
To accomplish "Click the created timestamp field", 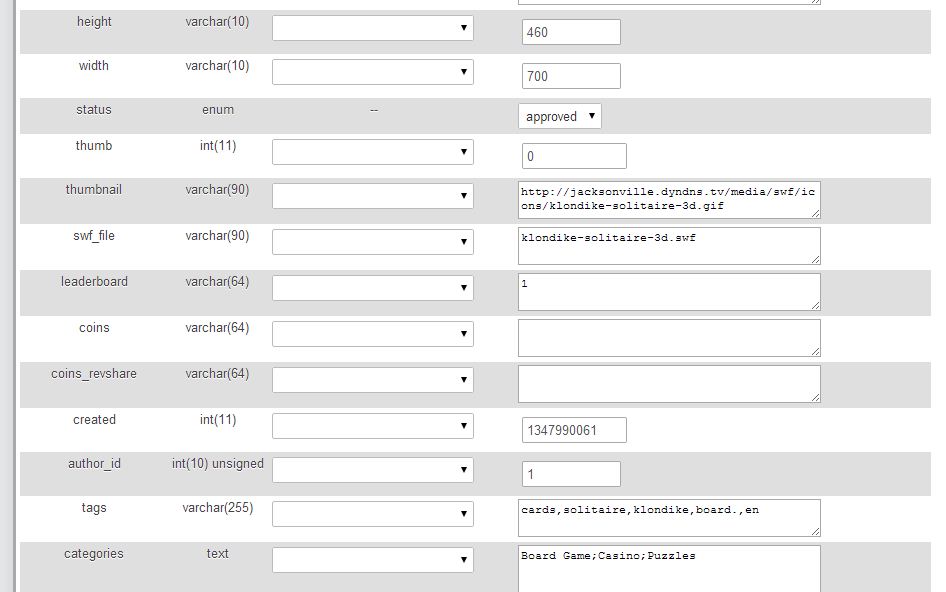I will [x=574, y=430].
